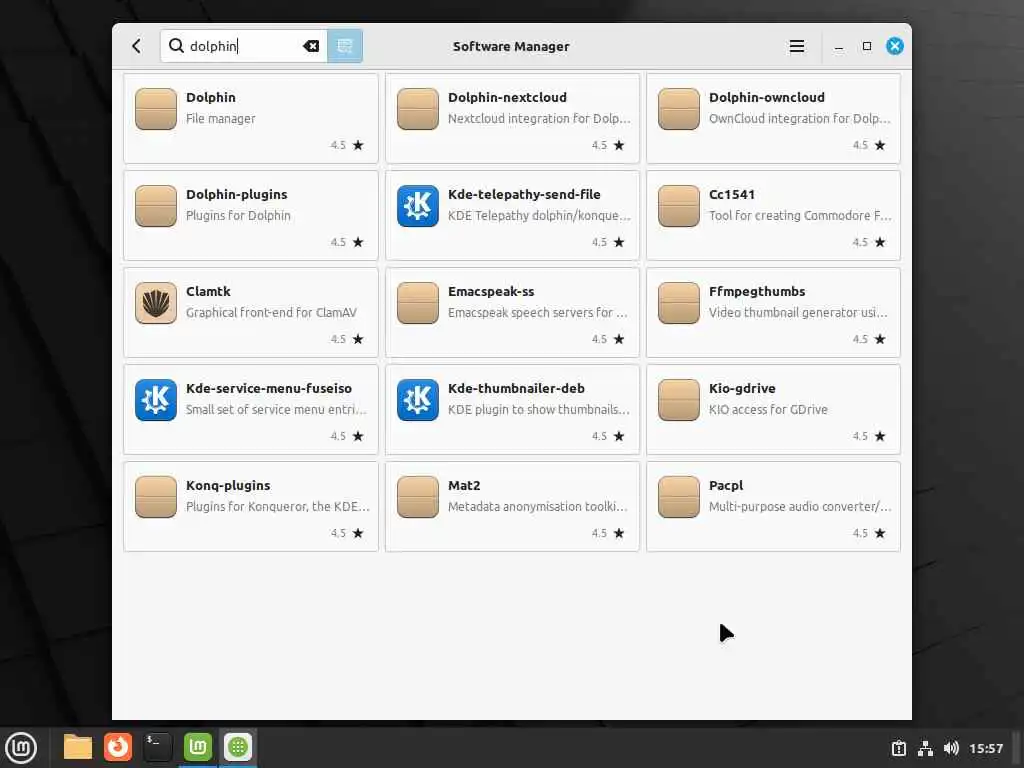Select 'Multi-purpose audio converter/...' description
The width and height of the screenshot is (1024, 768).
[800, 506]
